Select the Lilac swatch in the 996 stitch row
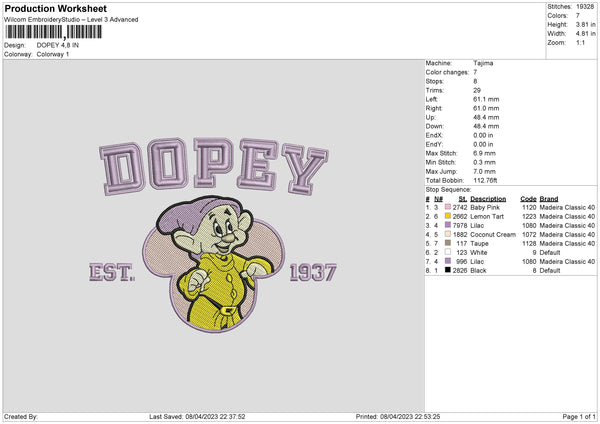 [x=448, y=261]
